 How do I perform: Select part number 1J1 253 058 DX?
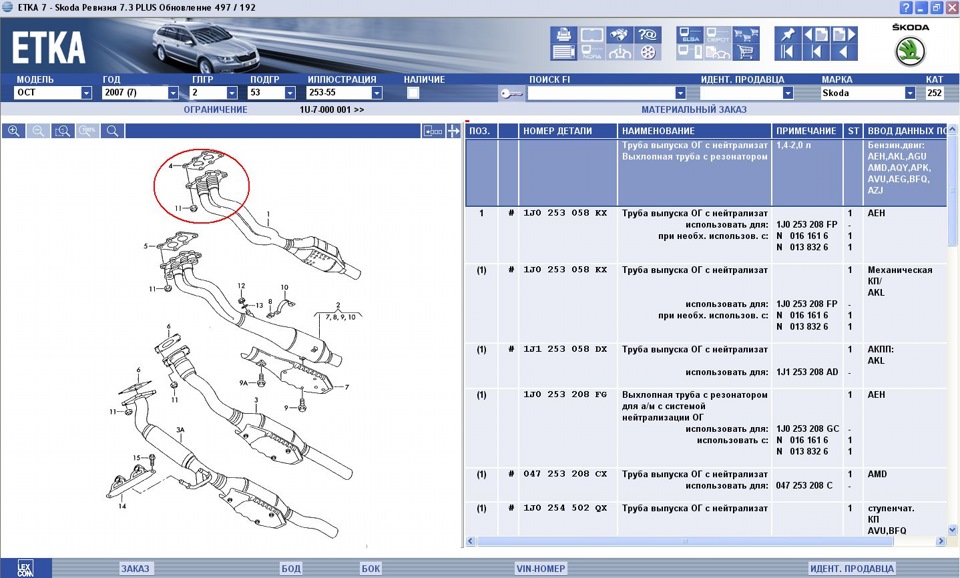564,349
